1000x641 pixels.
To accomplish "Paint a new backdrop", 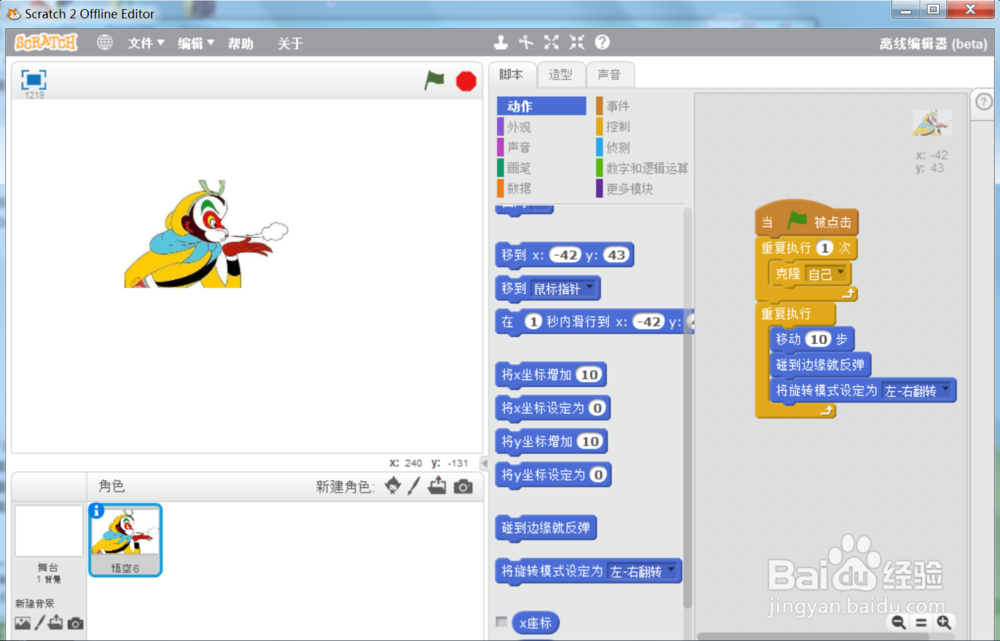I will click(40, 623).
